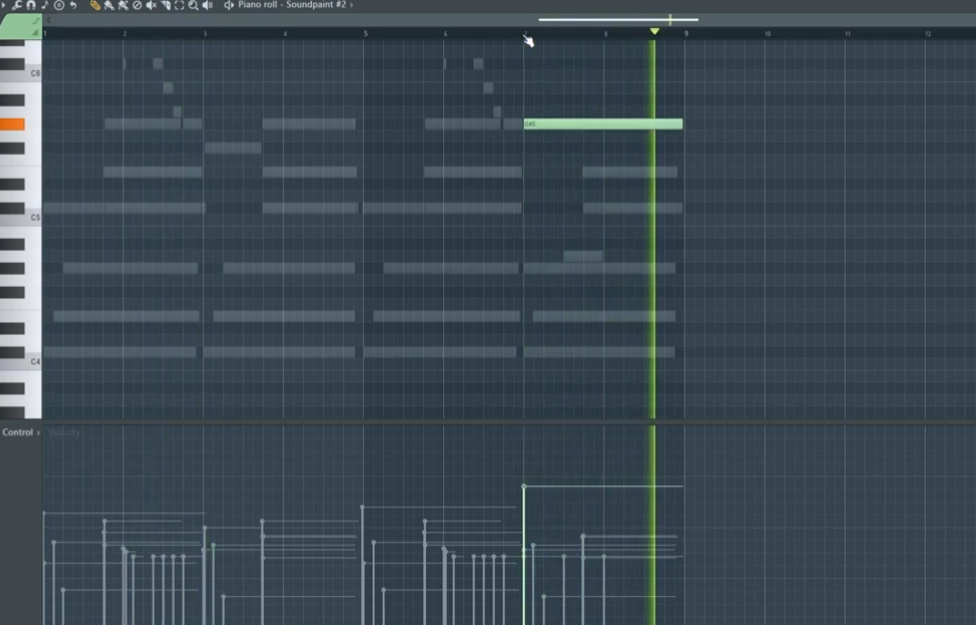This screenshot has width=976, height=625.
Task: Click bar number 5 on the timeline ruler
Action: click(x=365, y=34)
